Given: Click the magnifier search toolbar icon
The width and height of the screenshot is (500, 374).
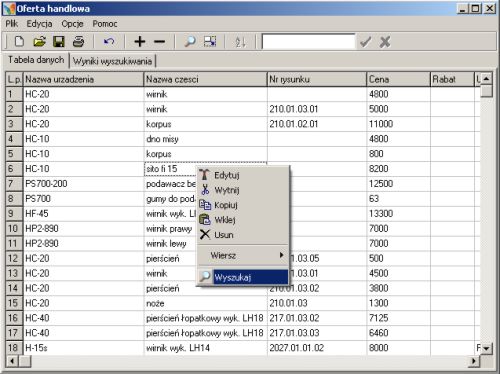Looking at the screenshot, I should (190, 42).
